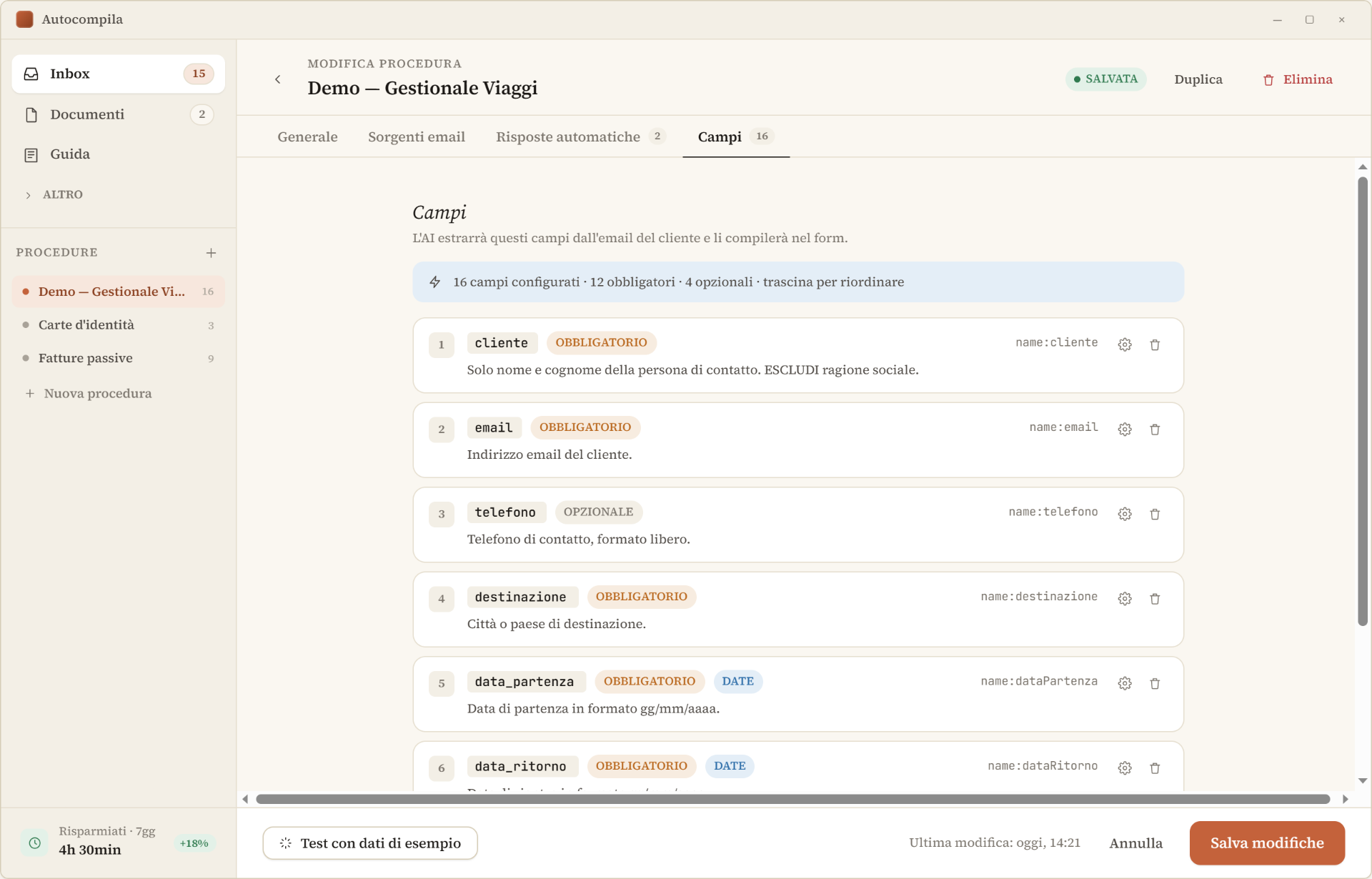Screen dimensions: 1372x879
Task: Delete the destinazione field with trash icon
Action: [x=1155, y=598]
